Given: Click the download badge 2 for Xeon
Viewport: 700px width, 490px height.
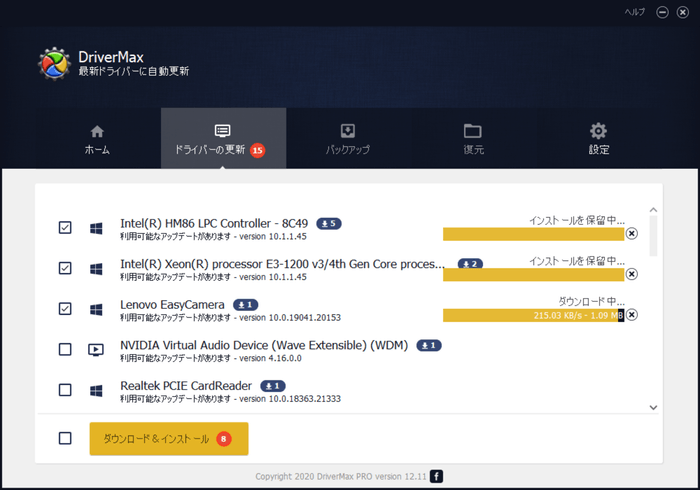Looking at the screenshot, I should 471,263.
